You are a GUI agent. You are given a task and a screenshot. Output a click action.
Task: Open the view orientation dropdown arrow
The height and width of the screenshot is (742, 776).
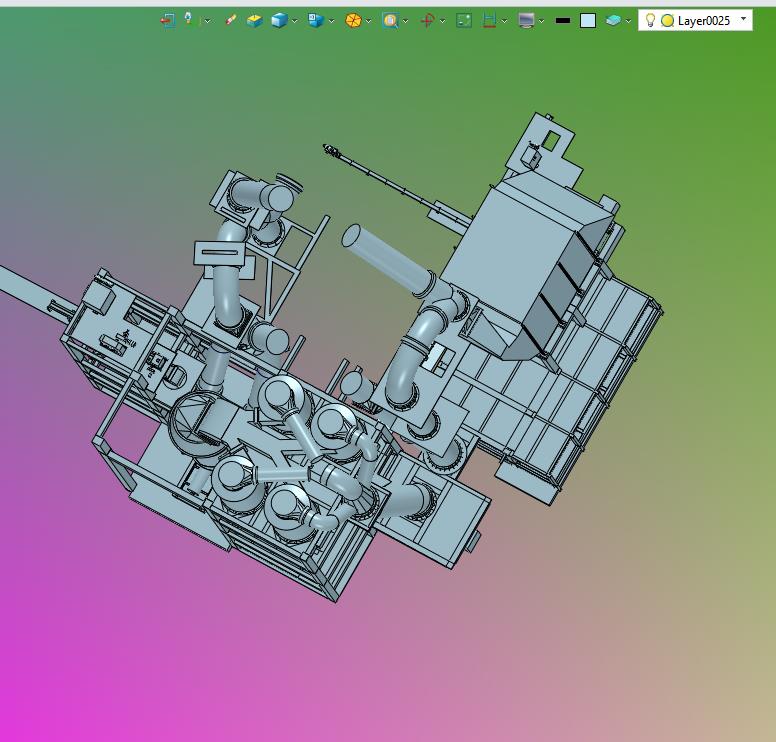[332, 21]
